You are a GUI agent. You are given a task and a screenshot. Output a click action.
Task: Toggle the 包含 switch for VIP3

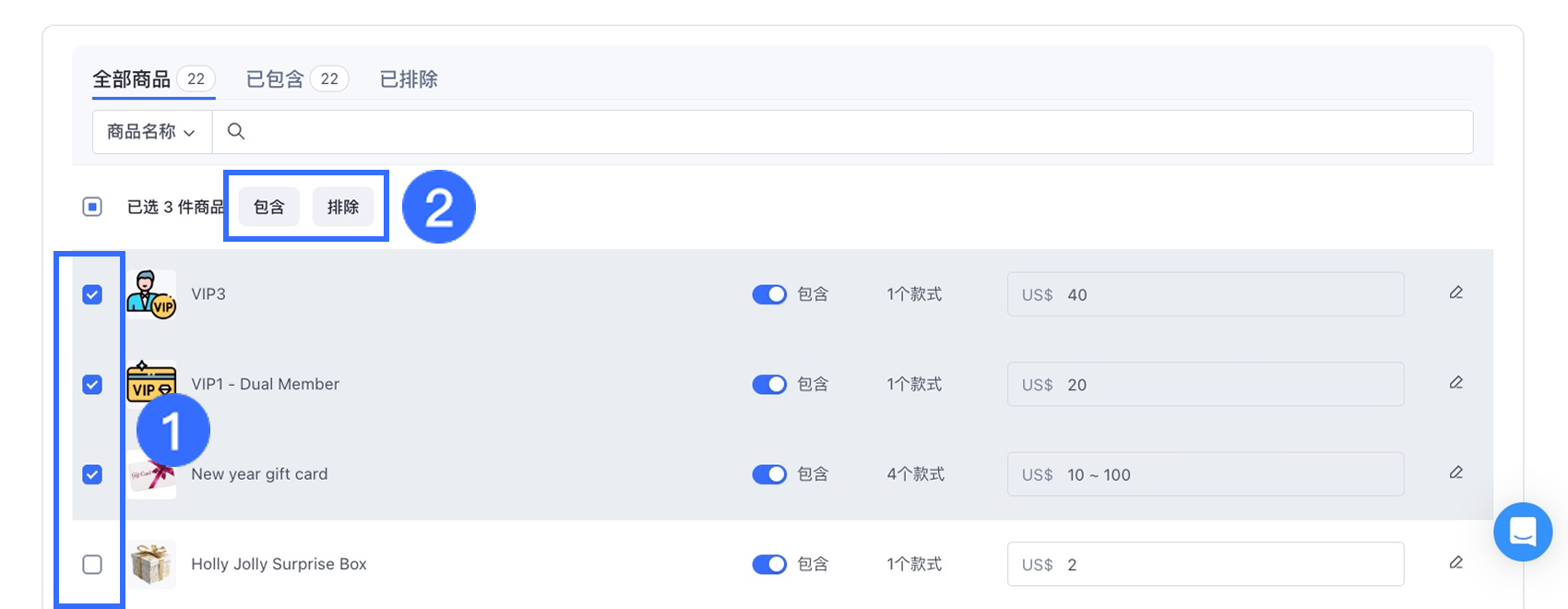point(769,293)
